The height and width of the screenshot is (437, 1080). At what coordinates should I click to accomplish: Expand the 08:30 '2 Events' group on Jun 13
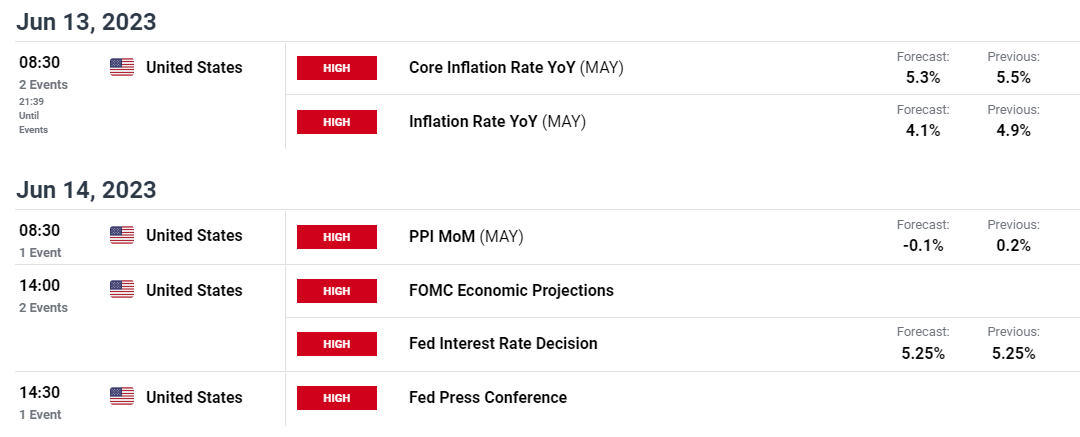tap(43, 85)
